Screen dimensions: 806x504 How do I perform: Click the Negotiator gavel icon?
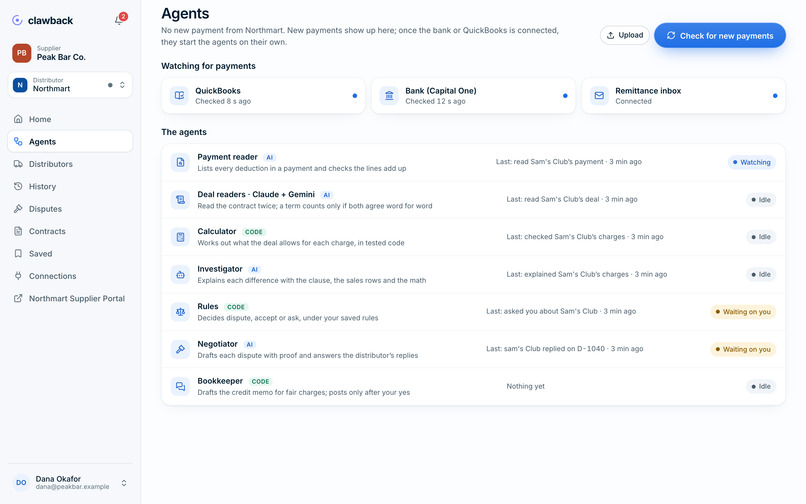pos(180,349)
